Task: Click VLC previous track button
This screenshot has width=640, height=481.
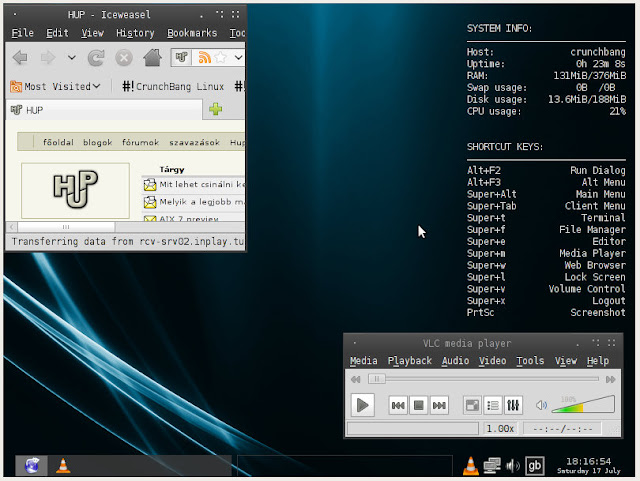Action: click(398, 405)
